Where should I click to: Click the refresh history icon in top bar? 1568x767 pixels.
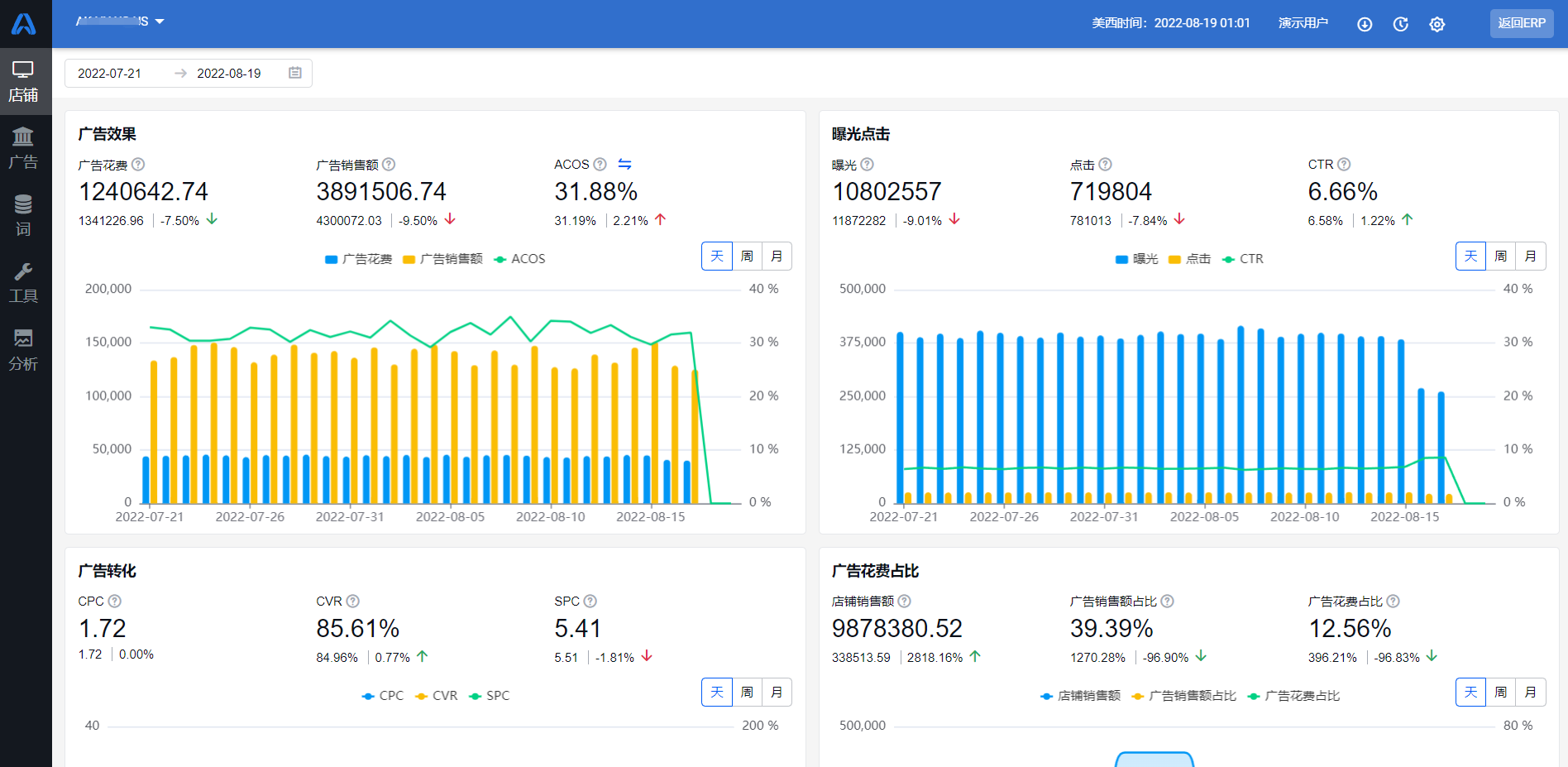[1400, 24]
